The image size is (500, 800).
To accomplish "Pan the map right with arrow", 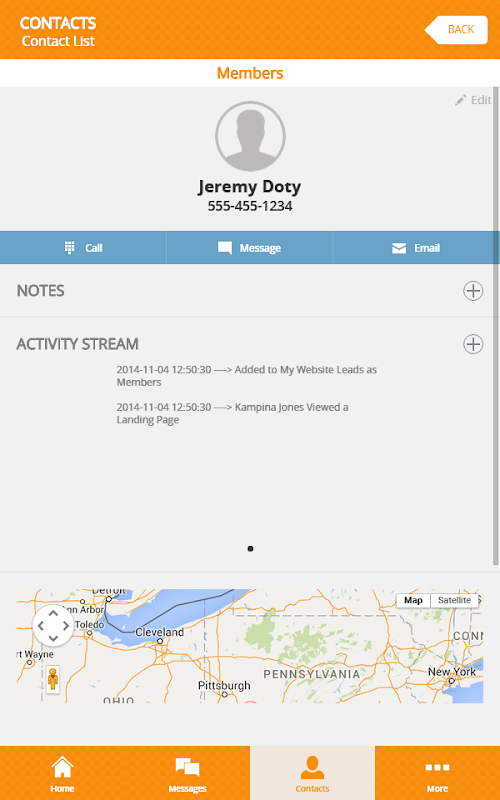I will pyautogui.click(x=65, y=626).
